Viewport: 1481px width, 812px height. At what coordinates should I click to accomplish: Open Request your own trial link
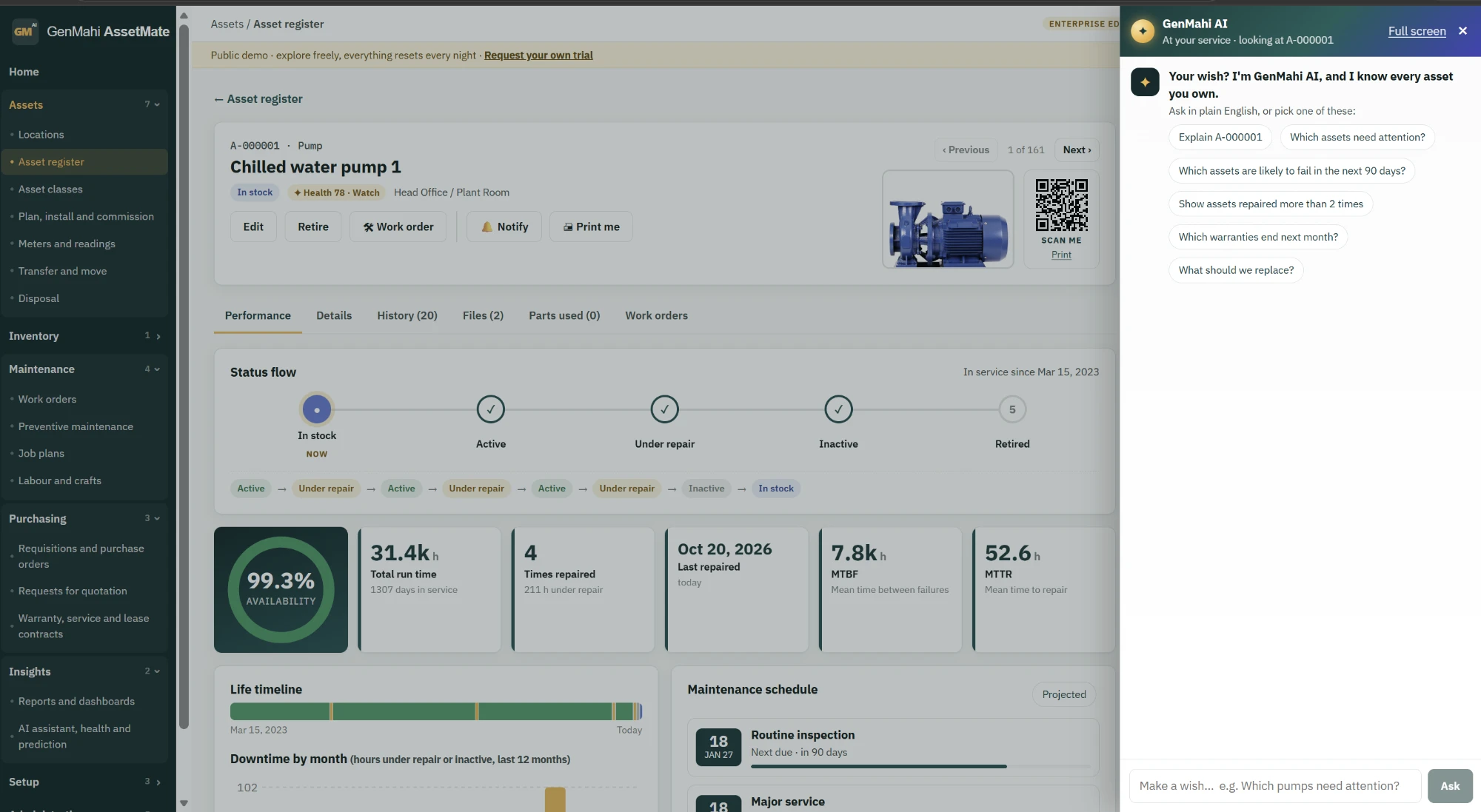point(538,55)
